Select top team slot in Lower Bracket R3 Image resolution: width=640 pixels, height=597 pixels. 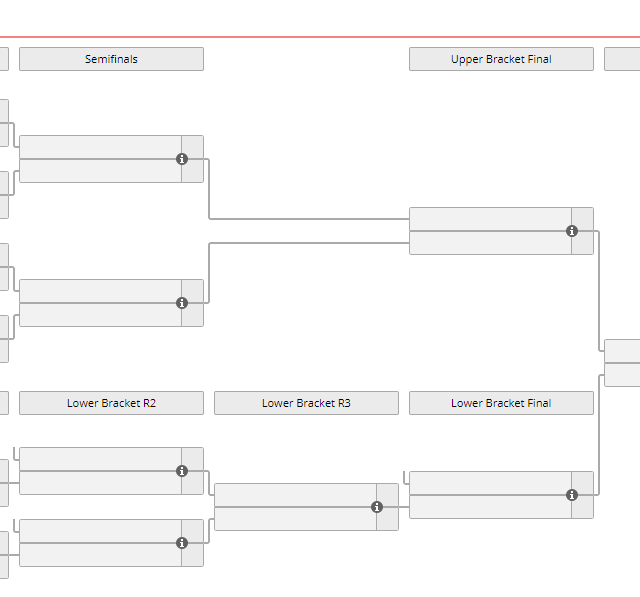(295, 495)
